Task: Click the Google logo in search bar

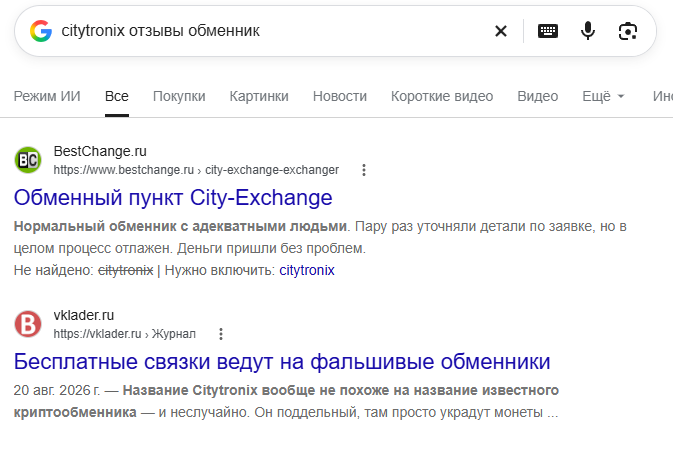Action: pyautogui.click(x=41, y=31)
